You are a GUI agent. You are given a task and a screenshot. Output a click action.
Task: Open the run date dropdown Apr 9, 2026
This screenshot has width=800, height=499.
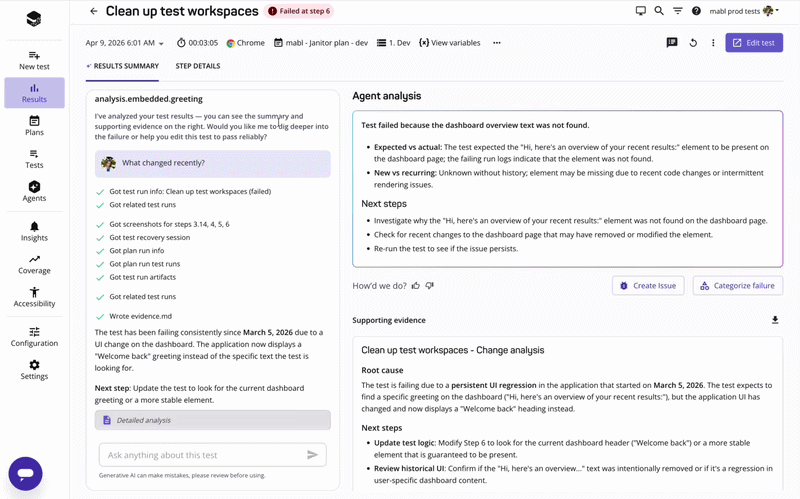pyautogui.click(x=125, y=43)
